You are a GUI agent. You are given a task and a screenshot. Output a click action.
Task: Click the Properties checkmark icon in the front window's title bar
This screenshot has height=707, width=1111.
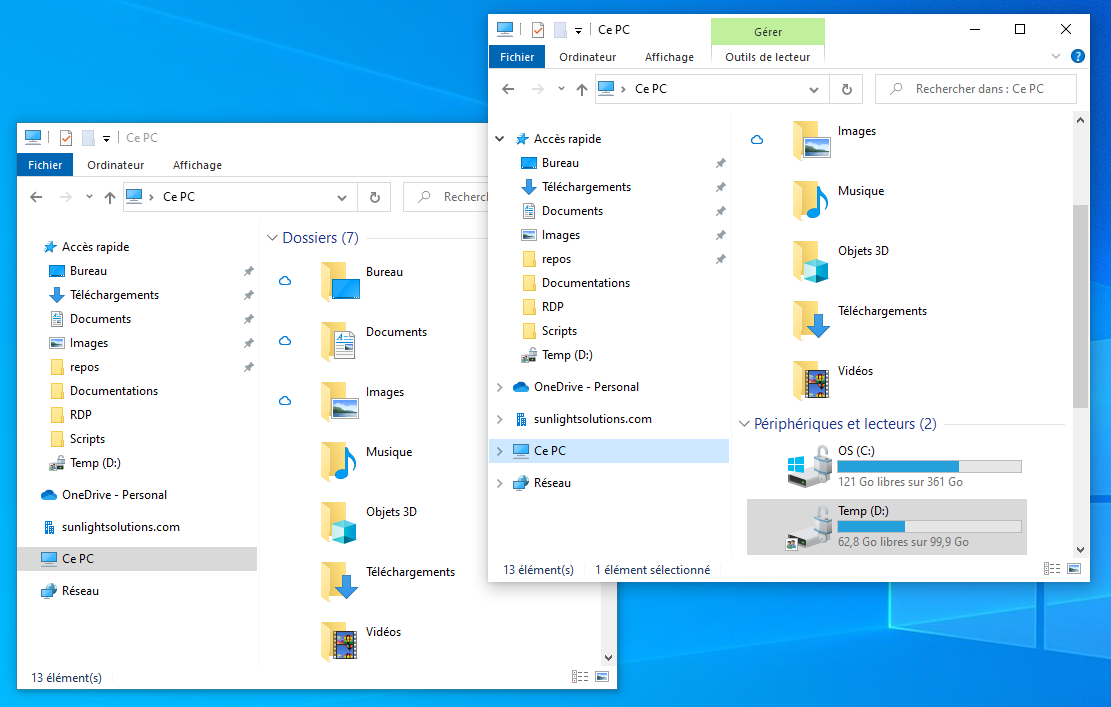tap(538, 30)
